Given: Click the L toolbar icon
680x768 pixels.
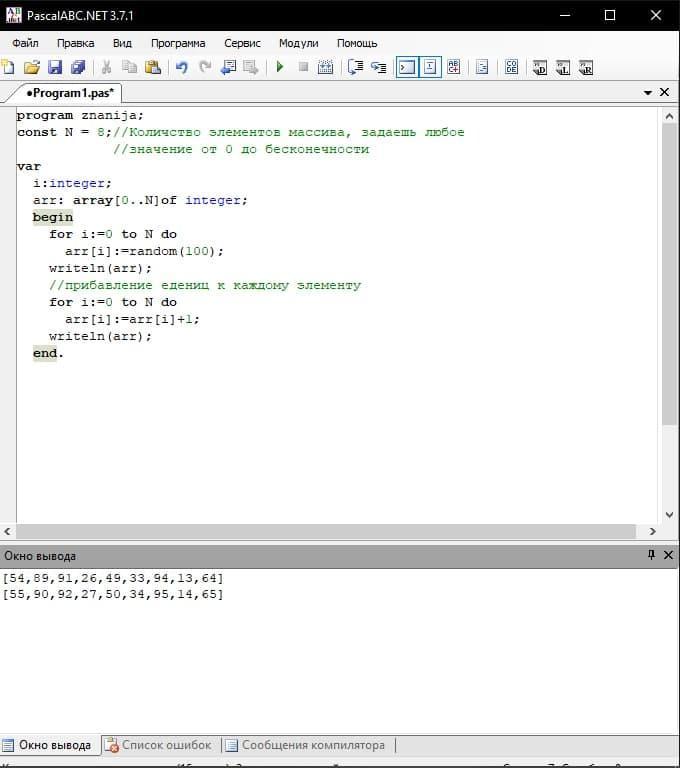Looking at the screenshot, I should click(563, 67).
